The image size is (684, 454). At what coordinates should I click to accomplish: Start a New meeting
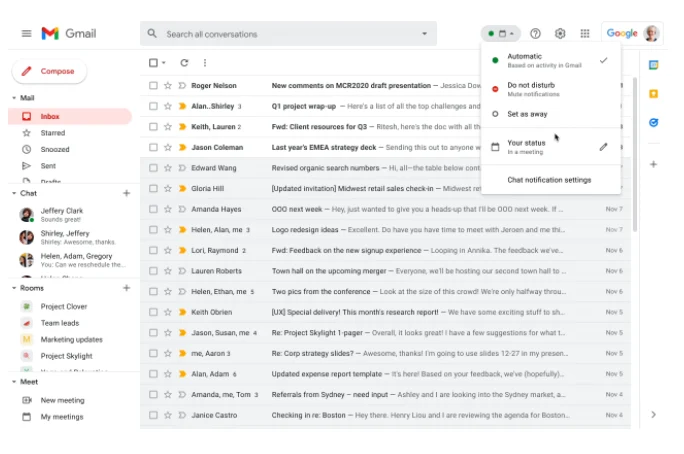point(62,400)
